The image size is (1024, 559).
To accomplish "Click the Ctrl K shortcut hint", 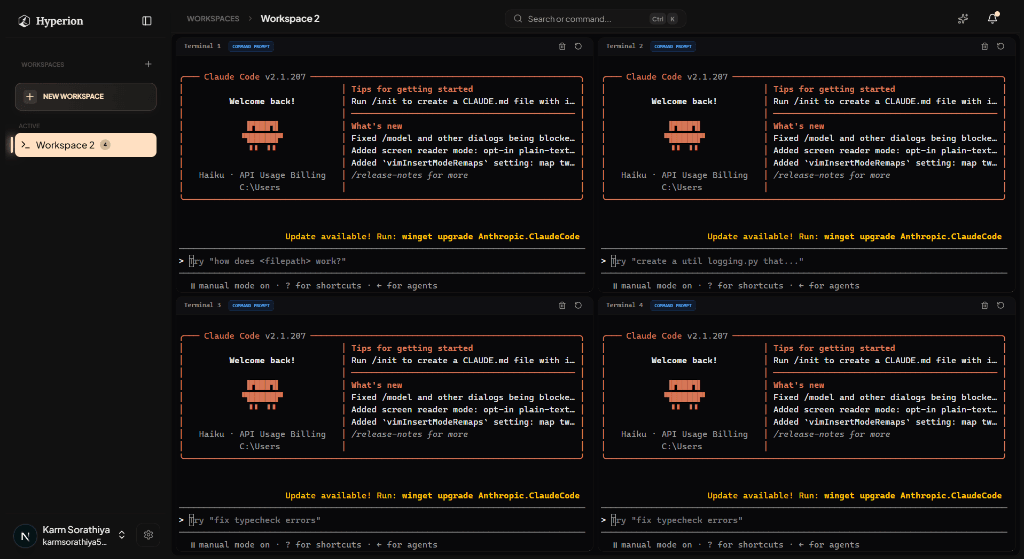I will [664, 19].
